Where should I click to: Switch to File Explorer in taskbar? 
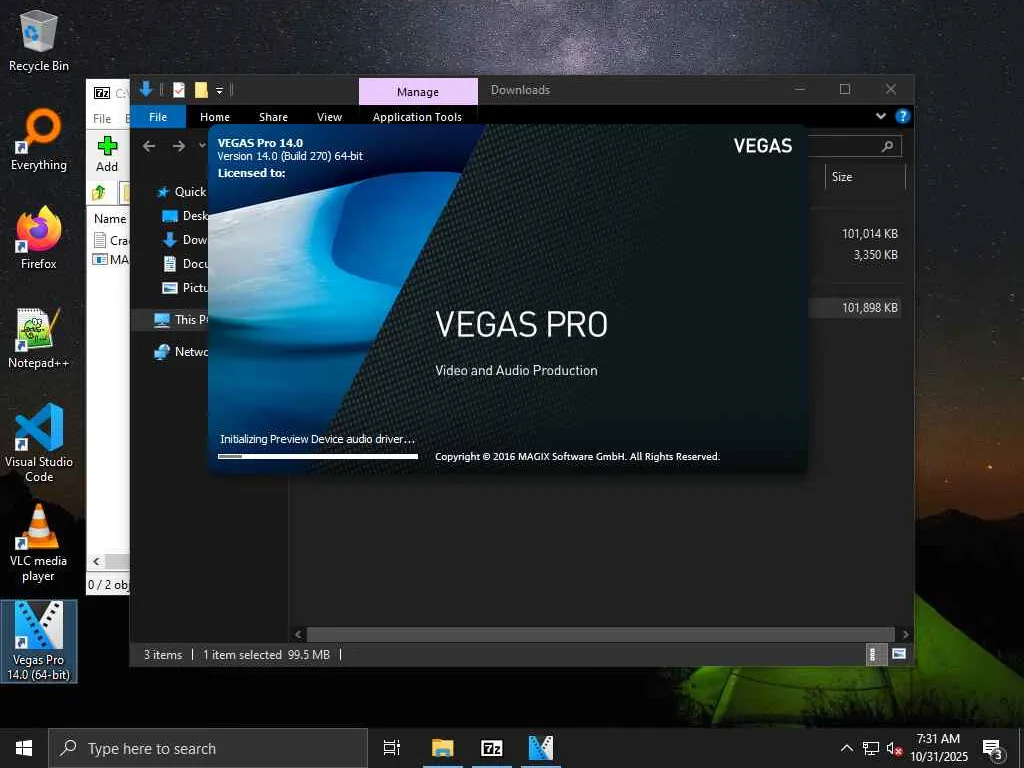pos(442,748)
